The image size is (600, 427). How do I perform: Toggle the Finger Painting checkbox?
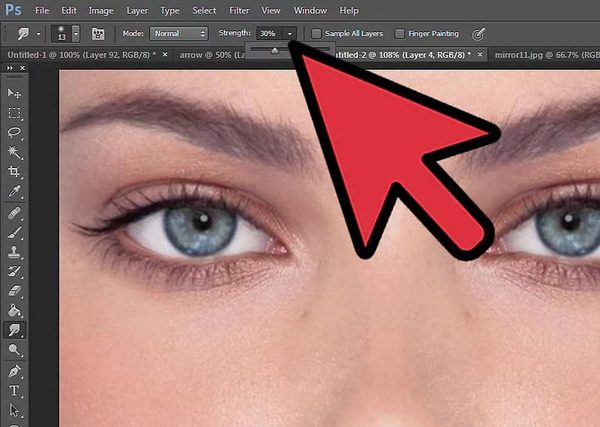pos(399,34)
